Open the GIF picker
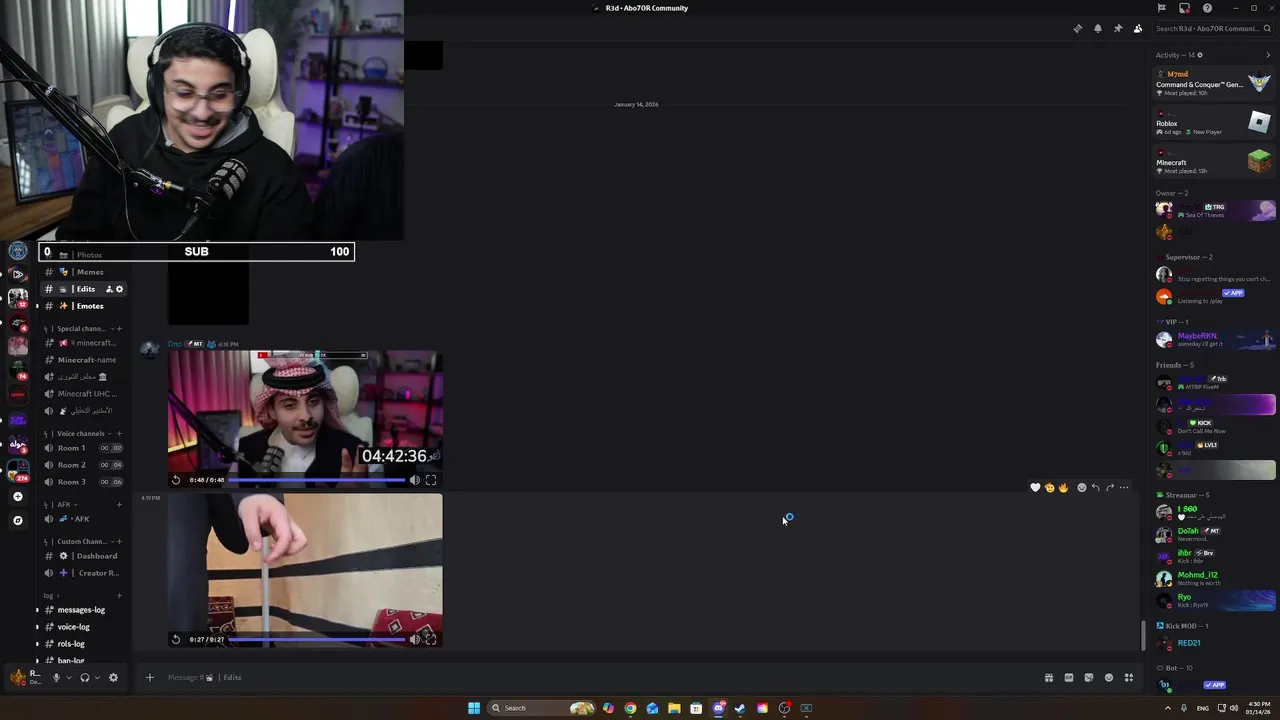Viewport: 1280px width, 720px height. click(x=1068, y=677)
